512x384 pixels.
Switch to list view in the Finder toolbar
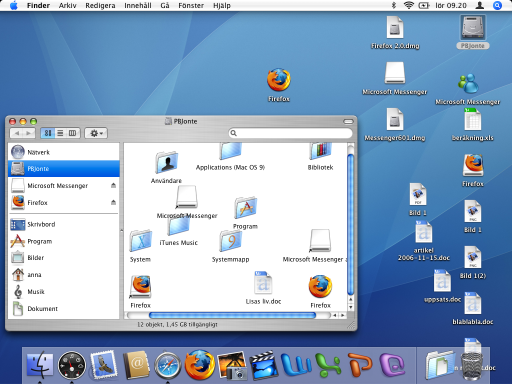pyautogui.click(x=60, y=133)
